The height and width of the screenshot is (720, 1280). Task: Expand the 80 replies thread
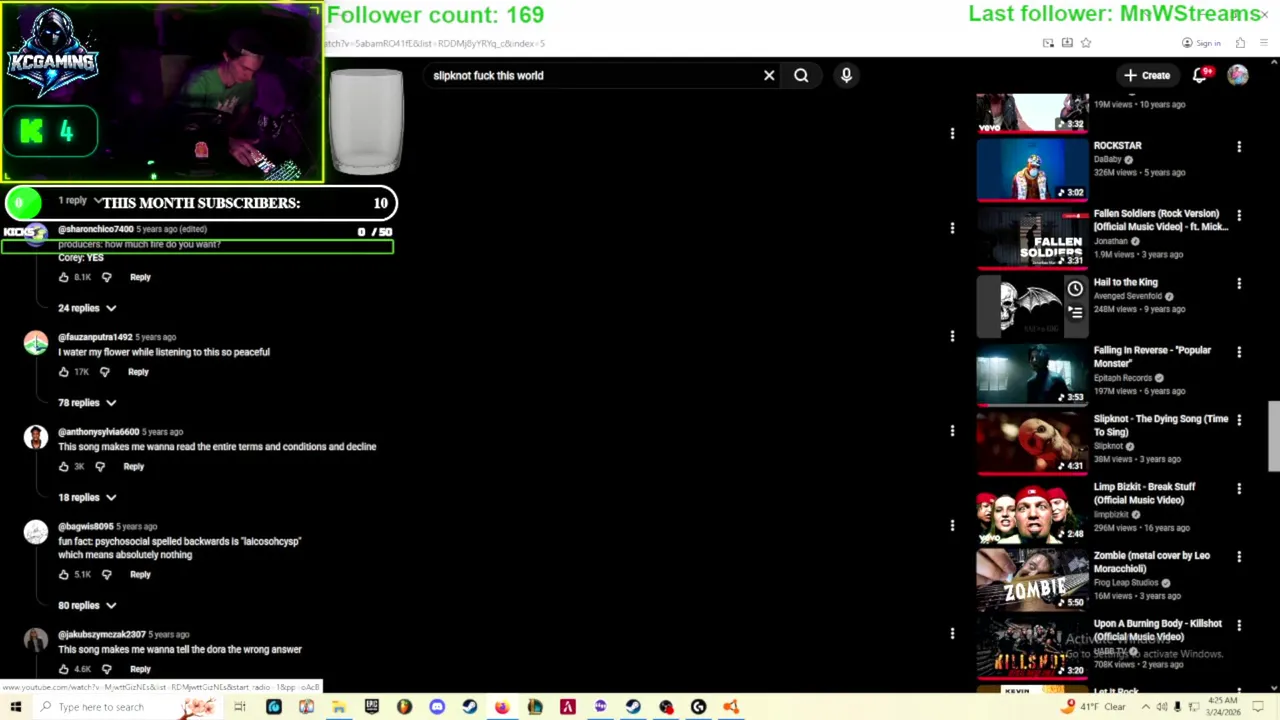click(87, 605)
